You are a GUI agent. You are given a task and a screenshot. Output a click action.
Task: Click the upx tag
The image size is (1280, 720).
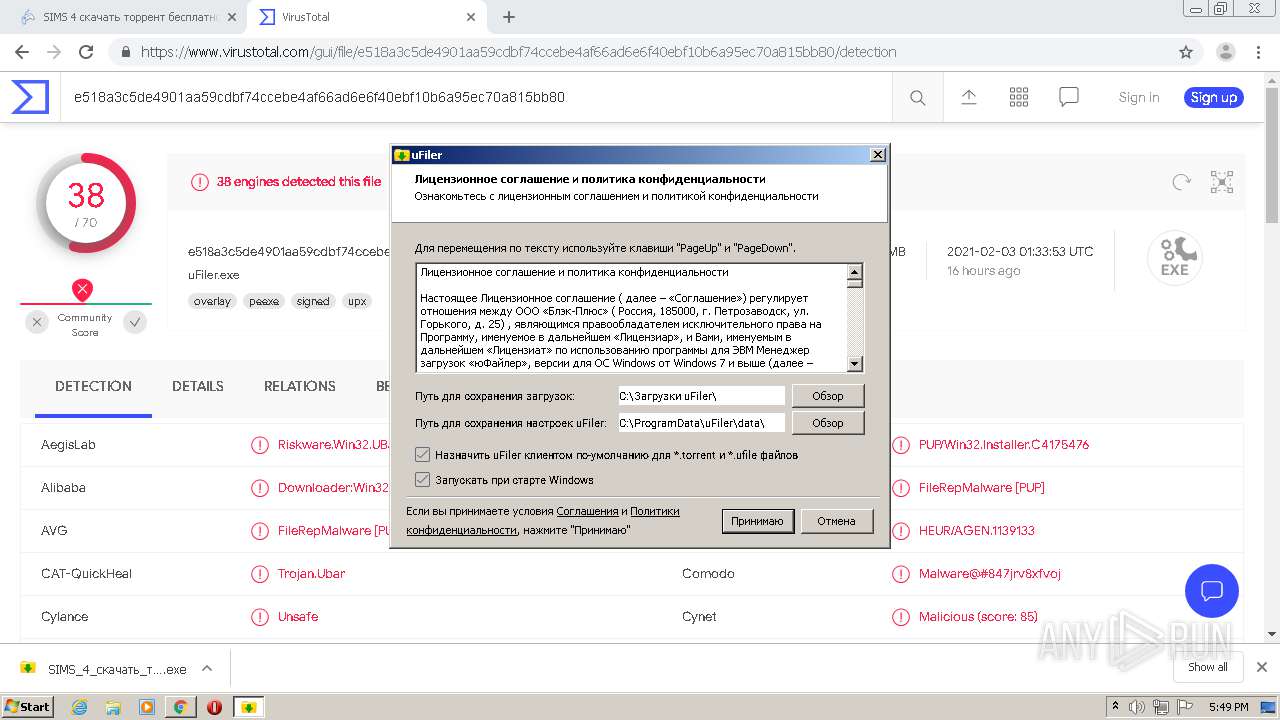coord(357,301)
